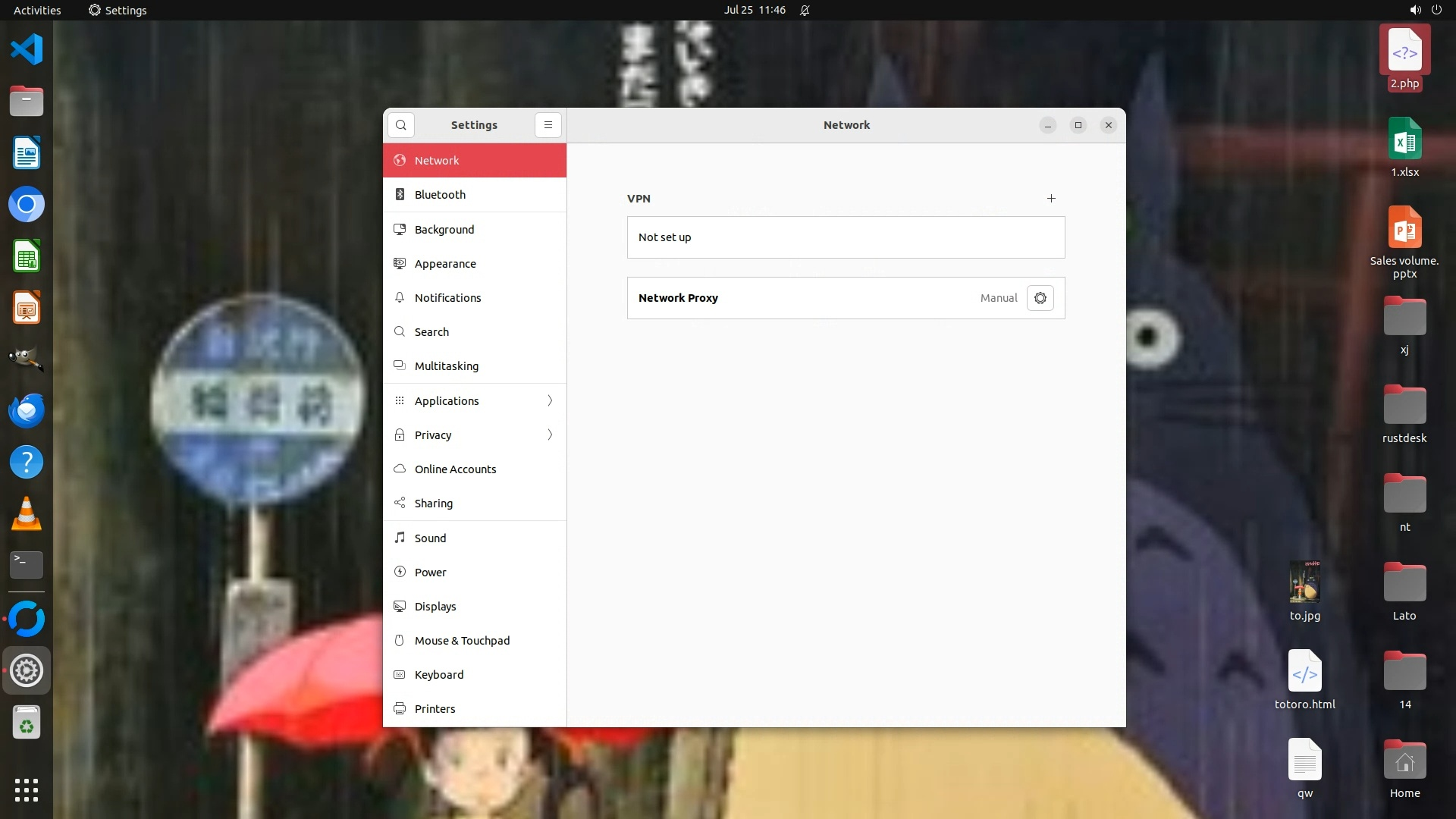Image resolution: width=1456 pixels, height=819 pixels.
Task: Click the Settings search magnifier icon
Action: pos(401,125)
